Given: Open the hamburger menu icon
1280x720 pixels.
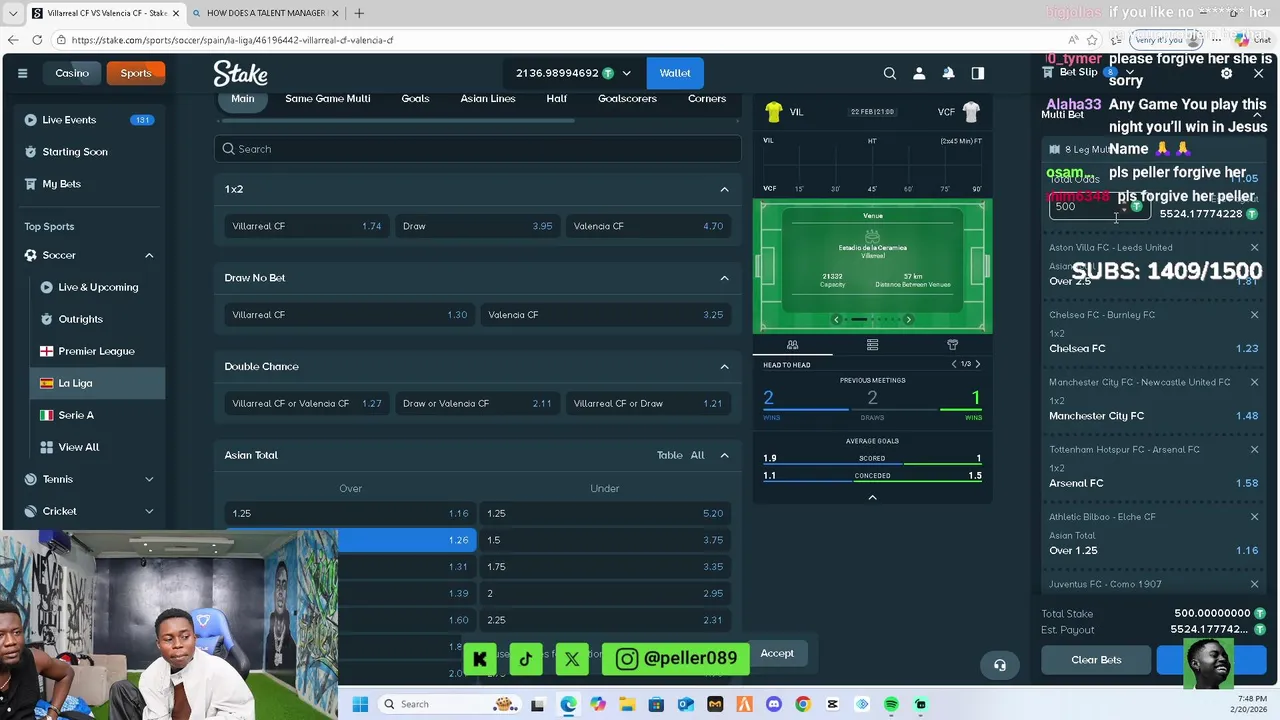Looking at the screenshot, I should pos(22,73).
